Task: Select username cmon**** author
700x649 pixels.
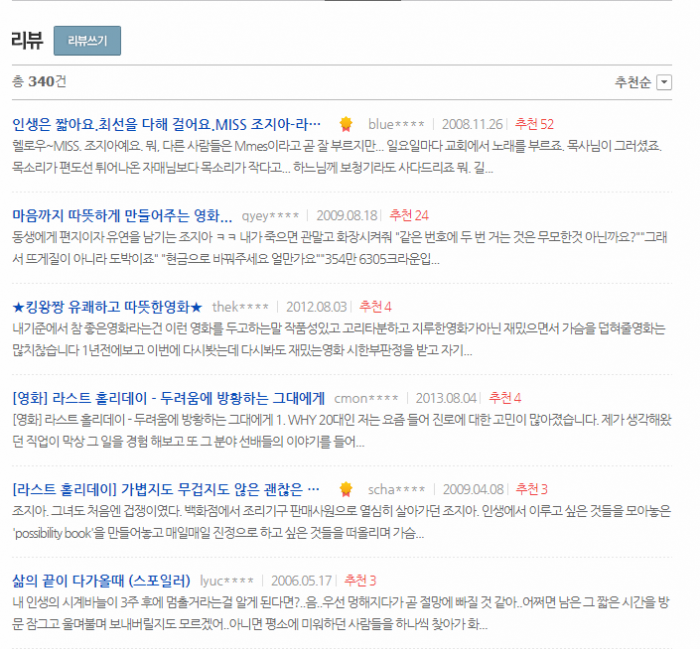Action: point(366,399)
